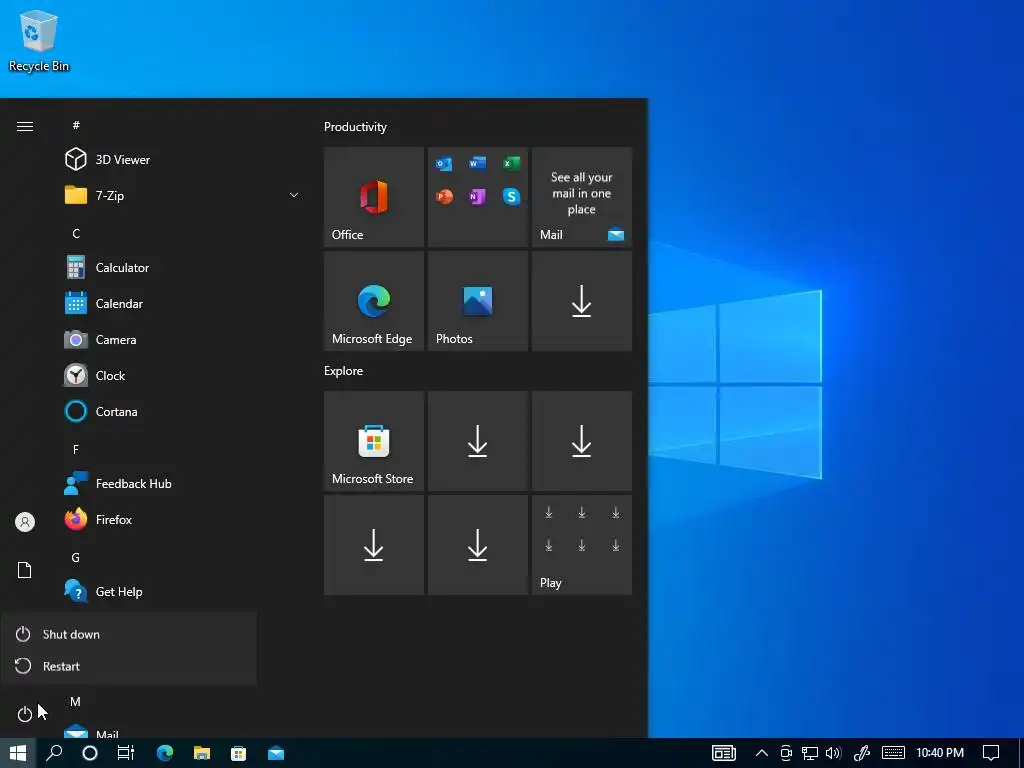
Task: Open Mail from the taskbar
Action: point(276,753)
